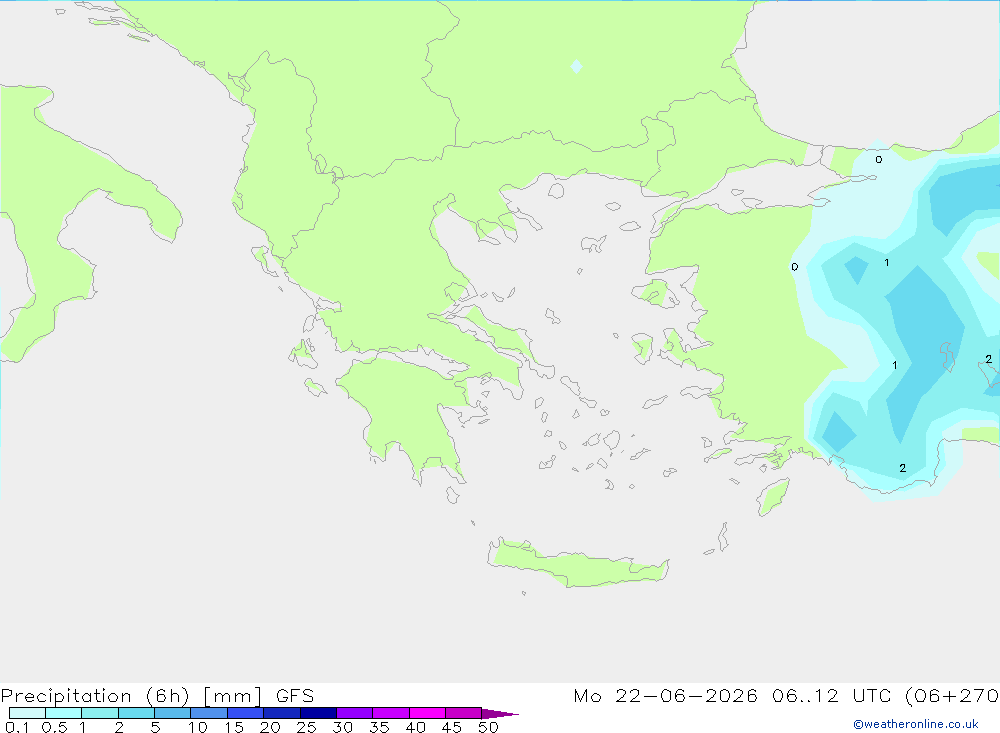Click the Peloponnese peninsula on the map

(x=408, y=415)
